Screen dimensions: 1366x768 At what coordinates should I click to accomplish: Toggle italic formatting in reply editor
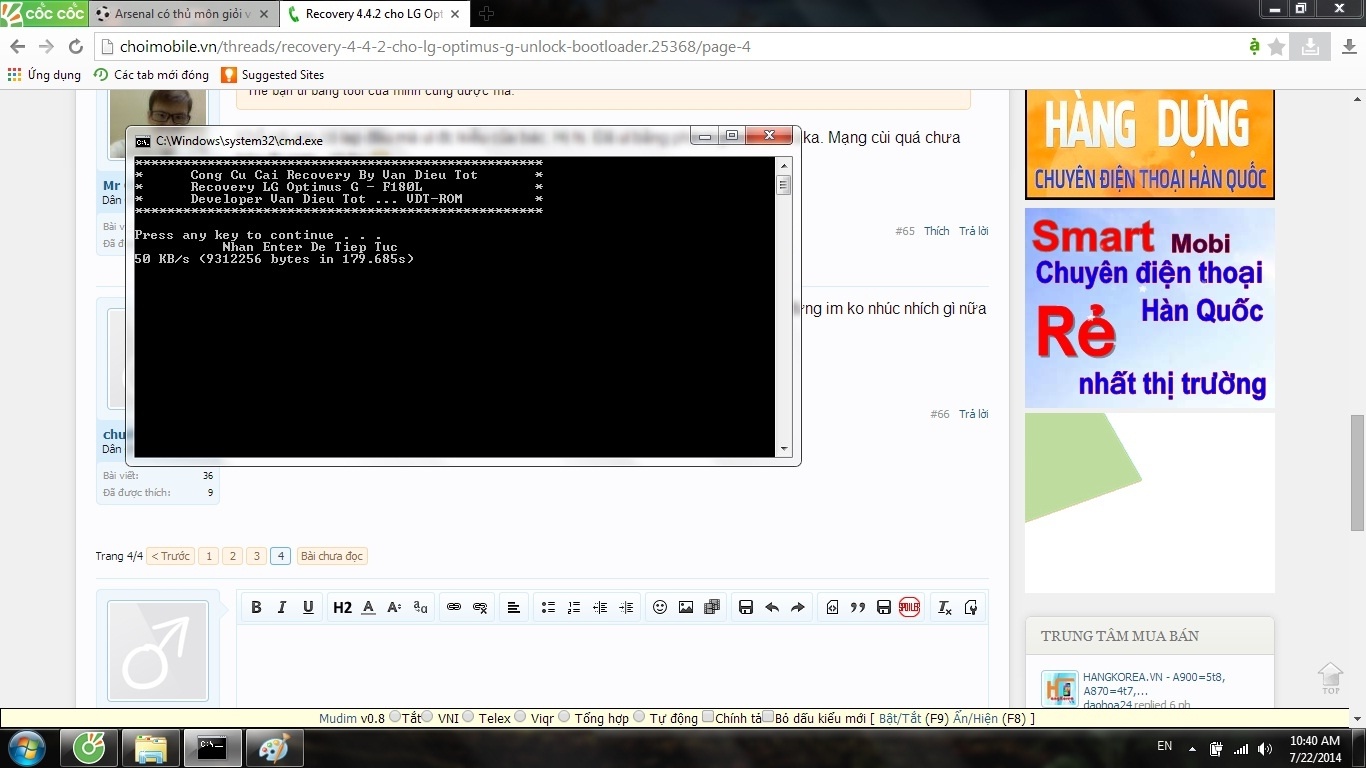click(x=282, y=607)
